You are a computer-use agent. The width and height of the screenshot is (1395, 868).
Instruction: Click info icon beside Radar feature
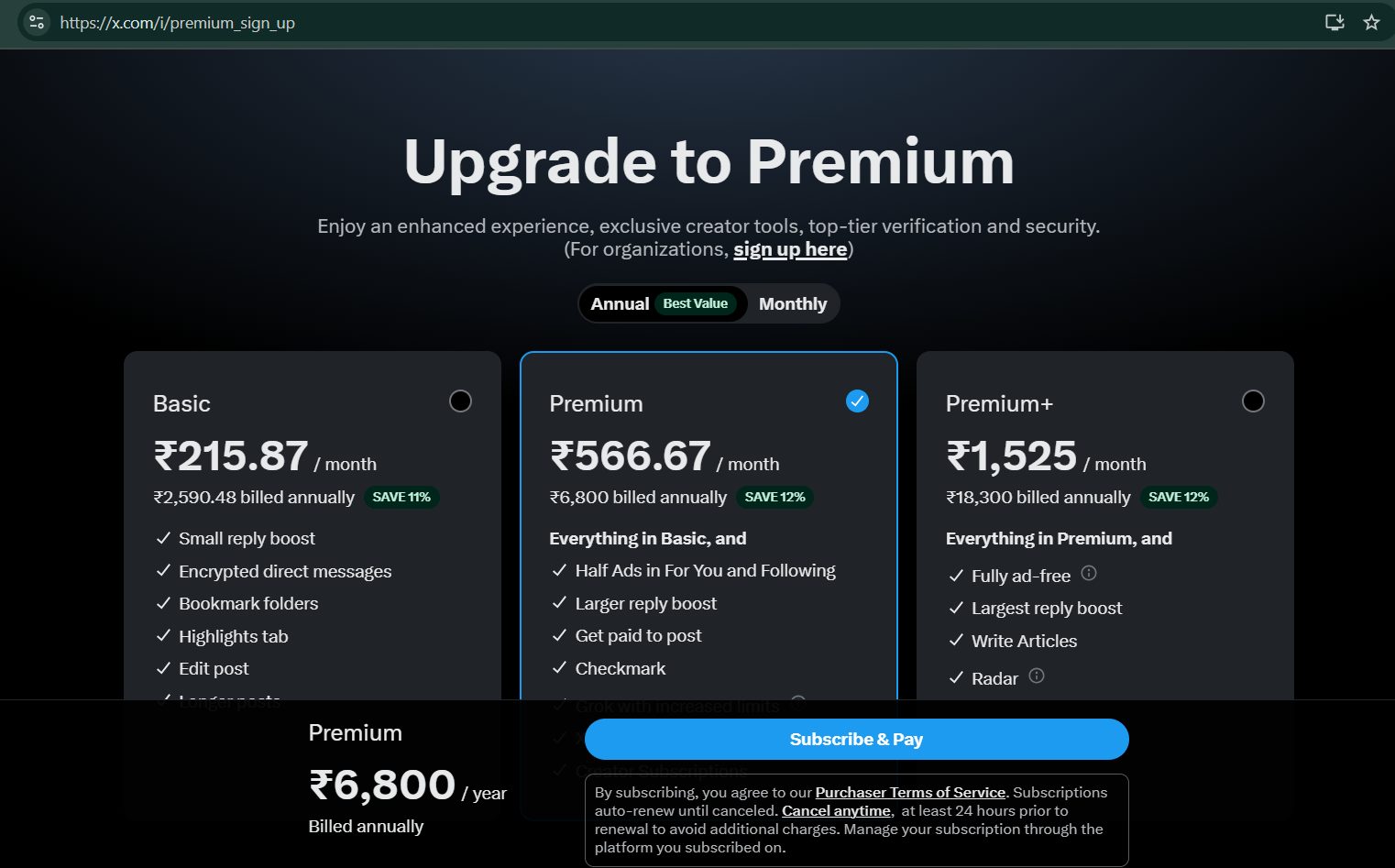pyautogui.click(x=1037, y=676)
